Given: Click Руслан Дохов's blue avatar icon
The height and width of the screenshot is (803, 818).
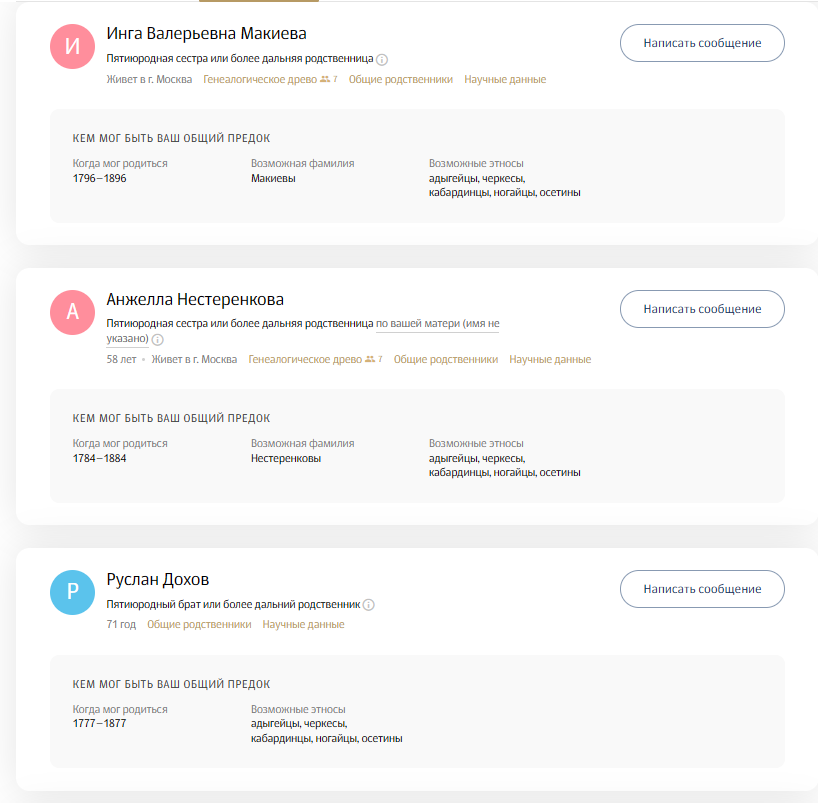Looking at the screenshot, I should [x=71, y=591].
